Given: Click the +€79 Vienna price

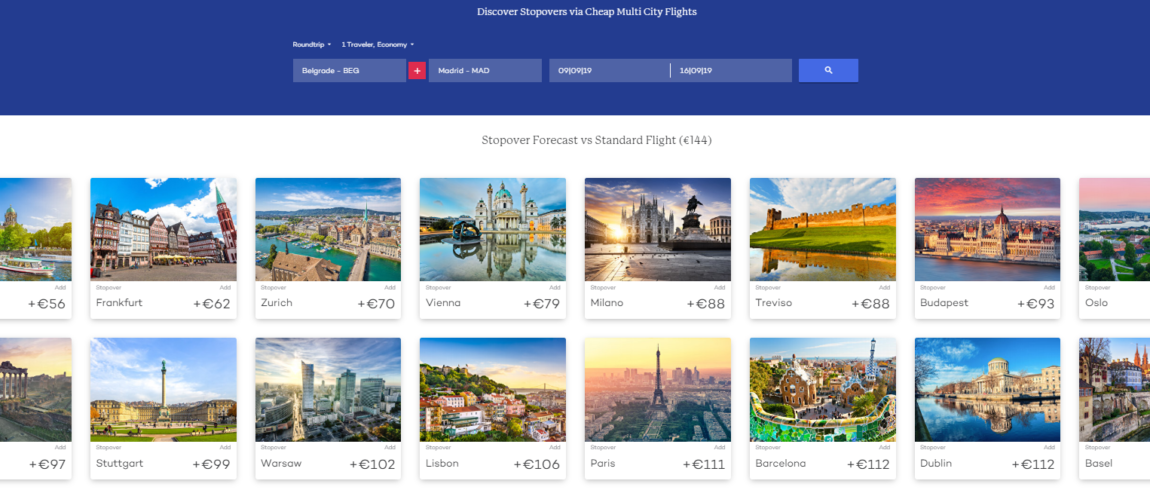Looking at the screenshot, I should click(x=541, y=304).
